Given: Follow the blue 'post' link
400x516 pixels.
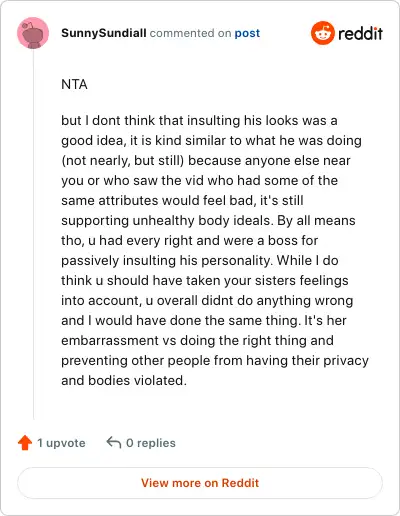Looking at the screenshot, I should coord(247,33).
